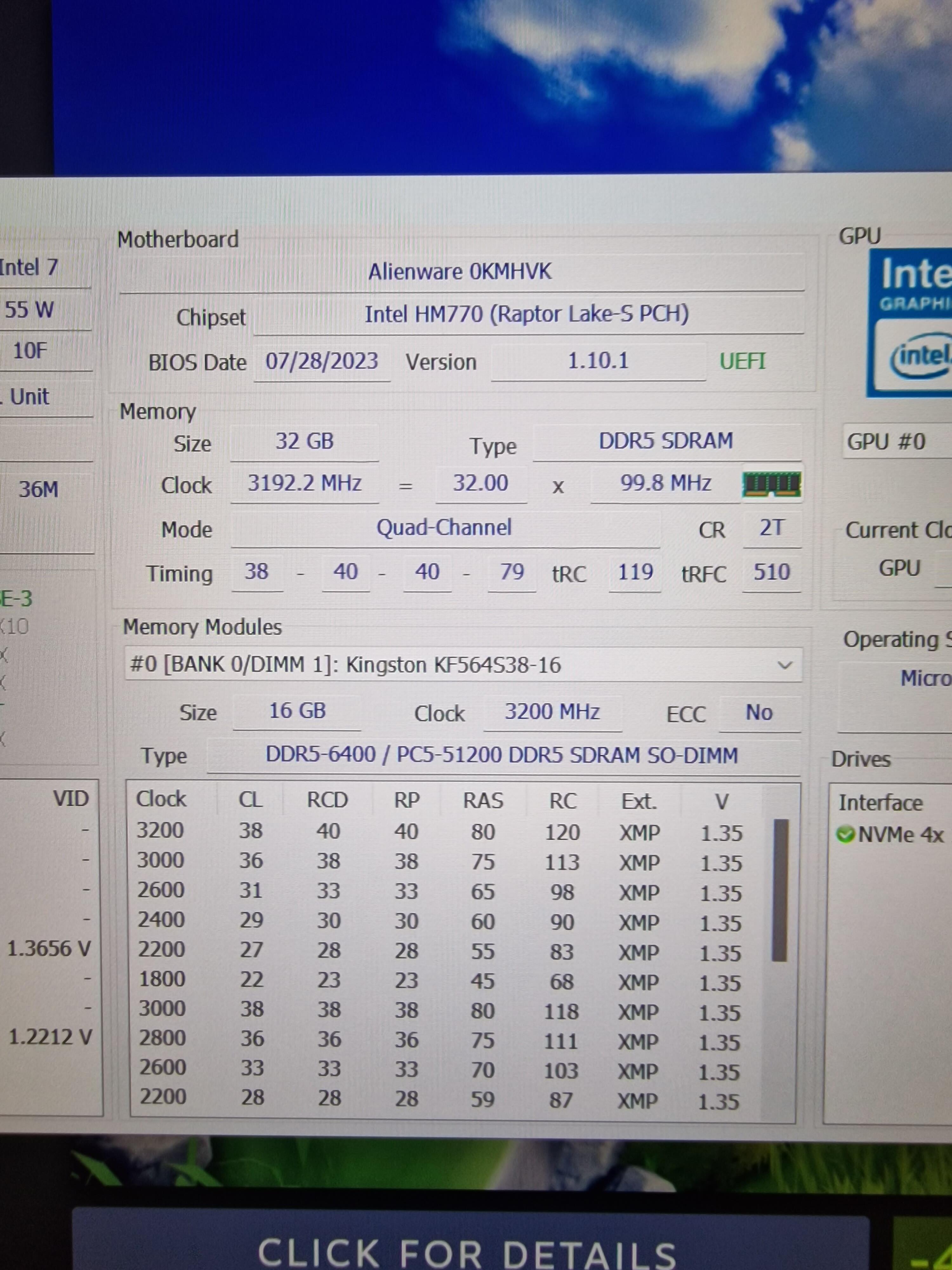The width and height of the screenshot is (952, 1270).
Task: Select GPU #0 dropdown
Action: (897, 442)
